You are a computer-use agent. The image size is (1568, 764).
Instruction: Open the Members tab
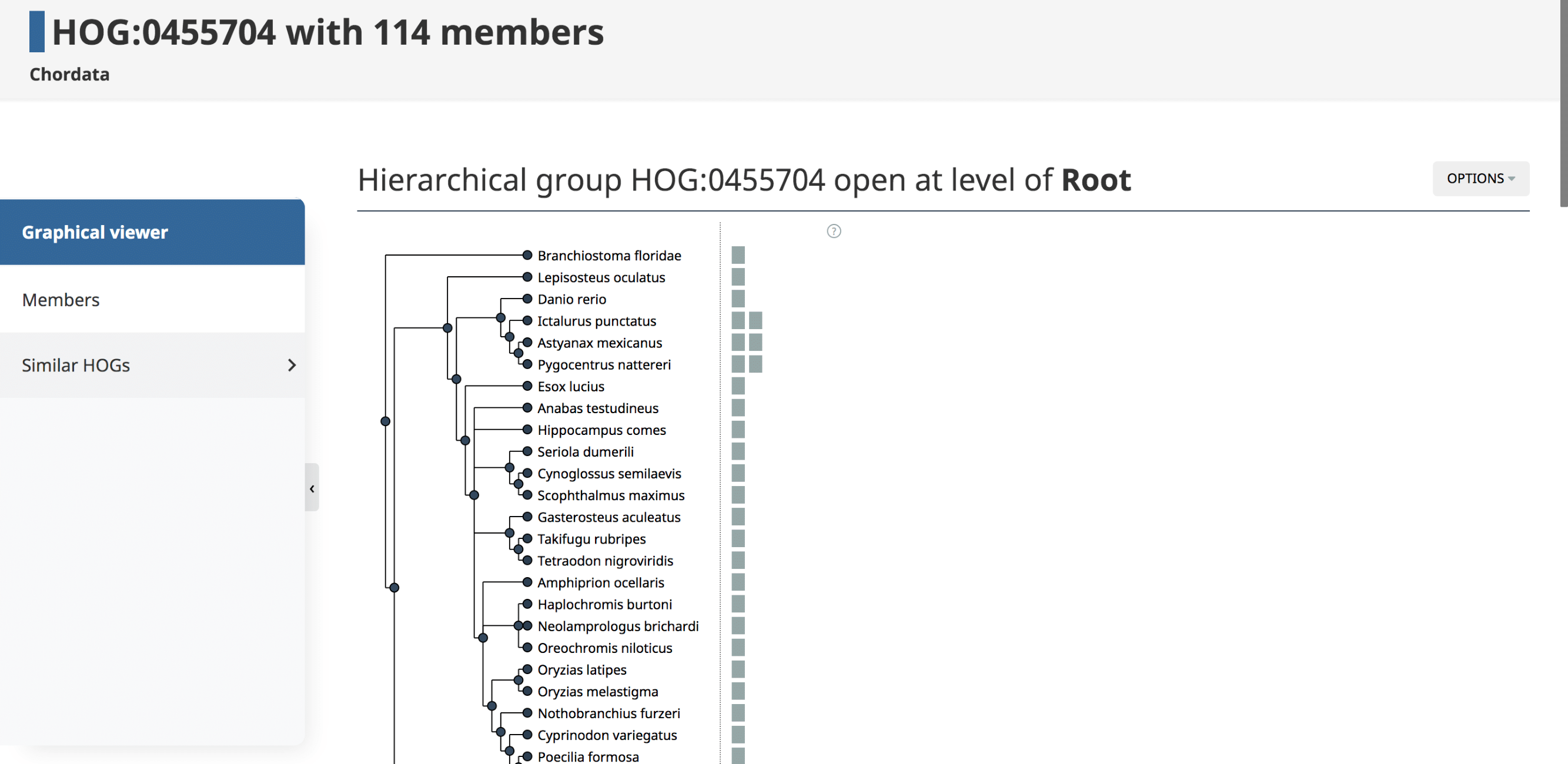click(152, 300)
